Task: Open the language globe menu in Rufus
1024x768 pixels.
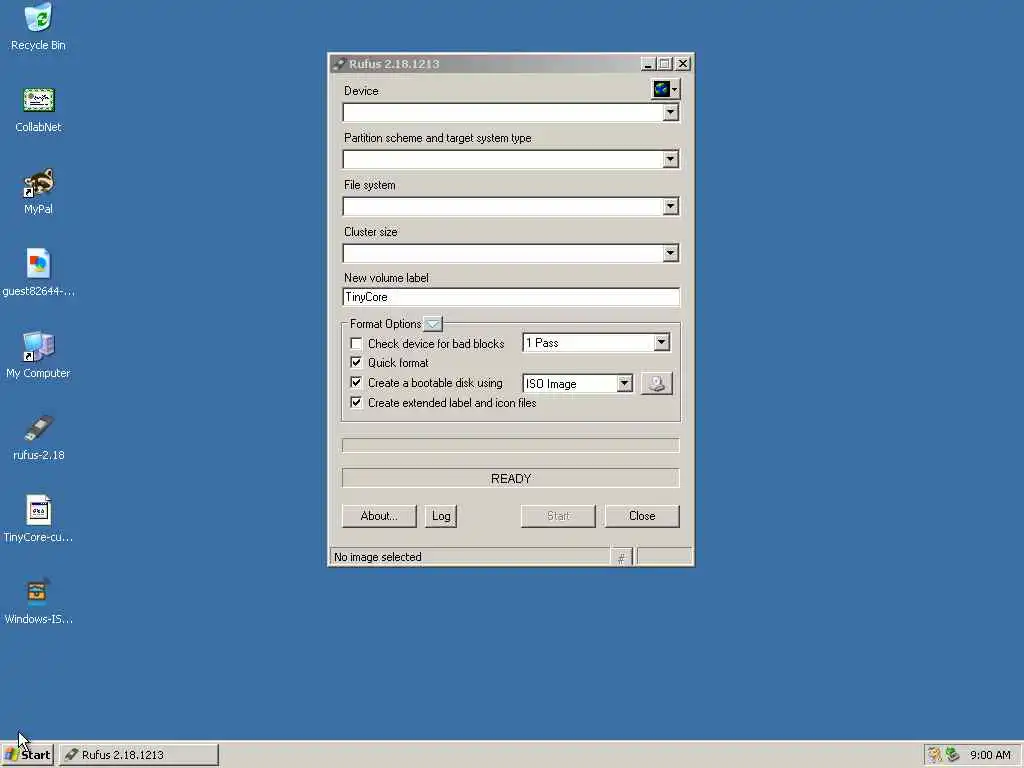Action: pos(665,89)
